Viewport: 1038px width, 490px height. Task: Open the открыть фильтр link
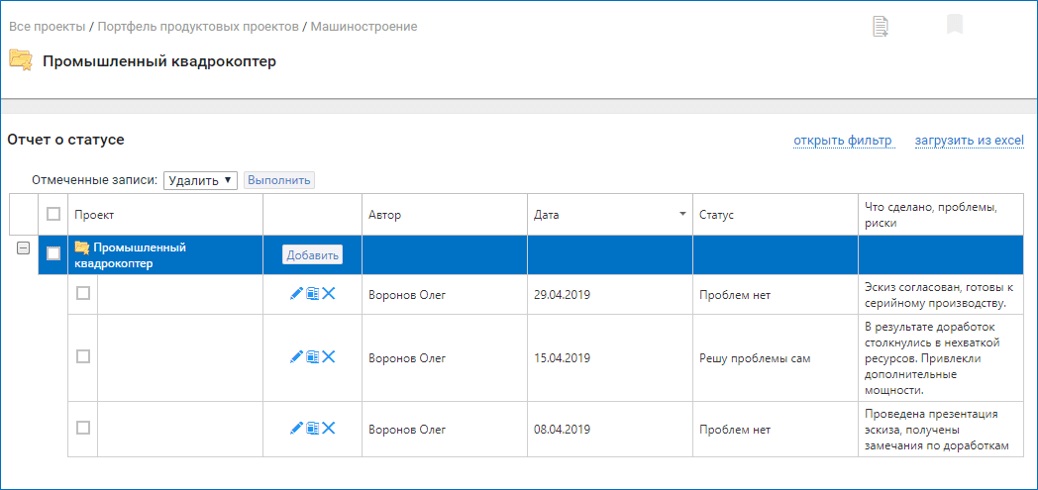point(842,140)
